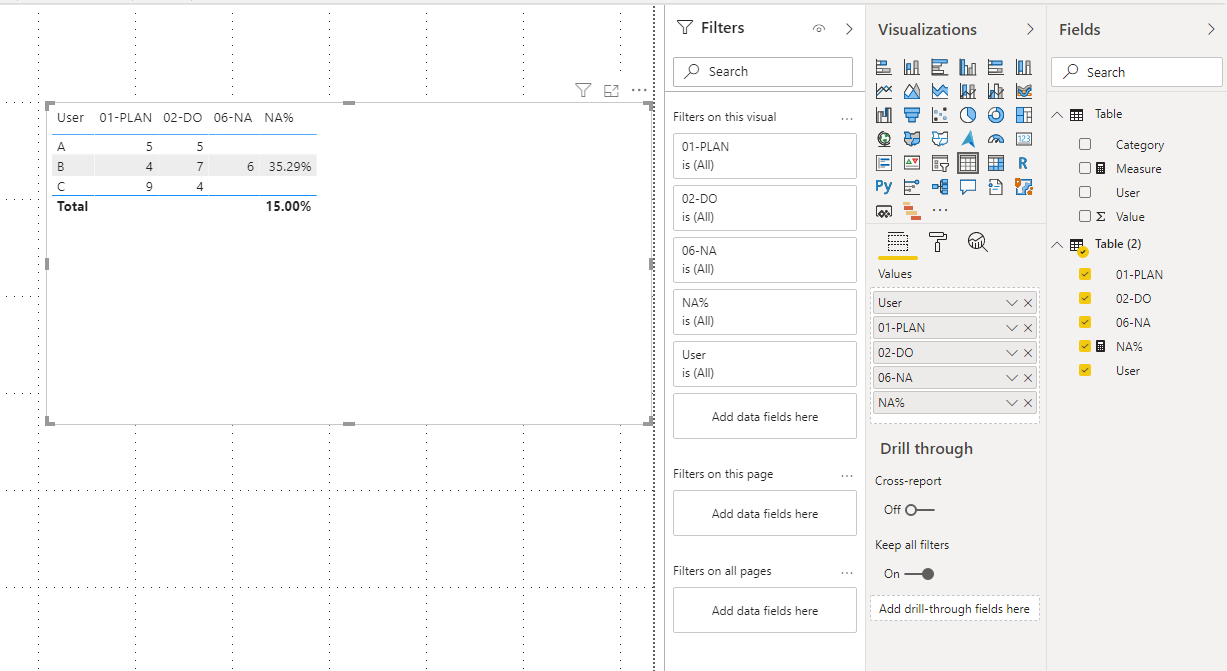Image resolution: width=1227 pixels, height=671 pixels.
Task: Select the gauge visual
Action: (996, 139)
